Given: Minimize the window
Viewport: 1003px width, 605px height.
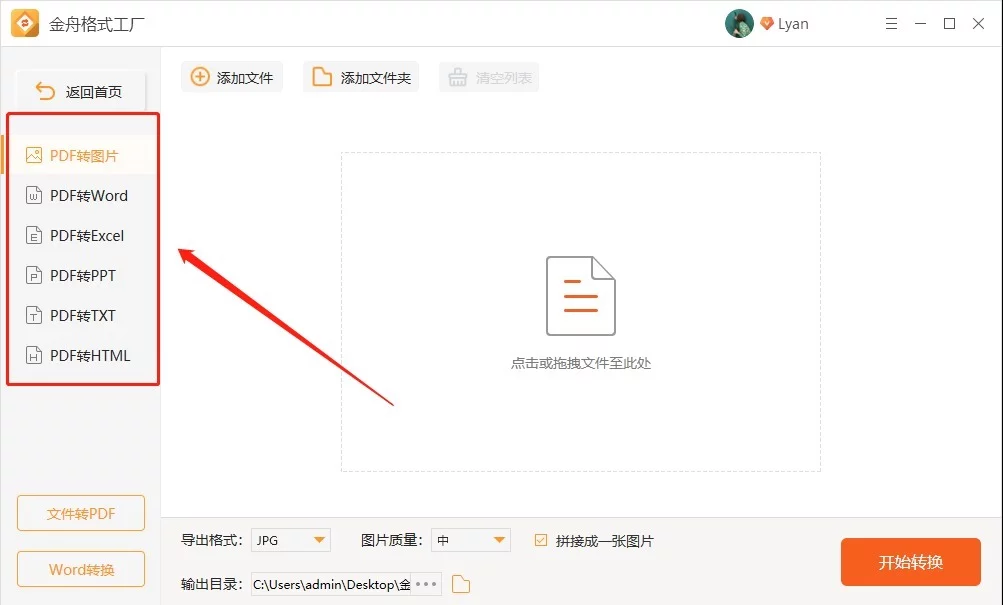Looking at the screenshot, I should 920,24.
